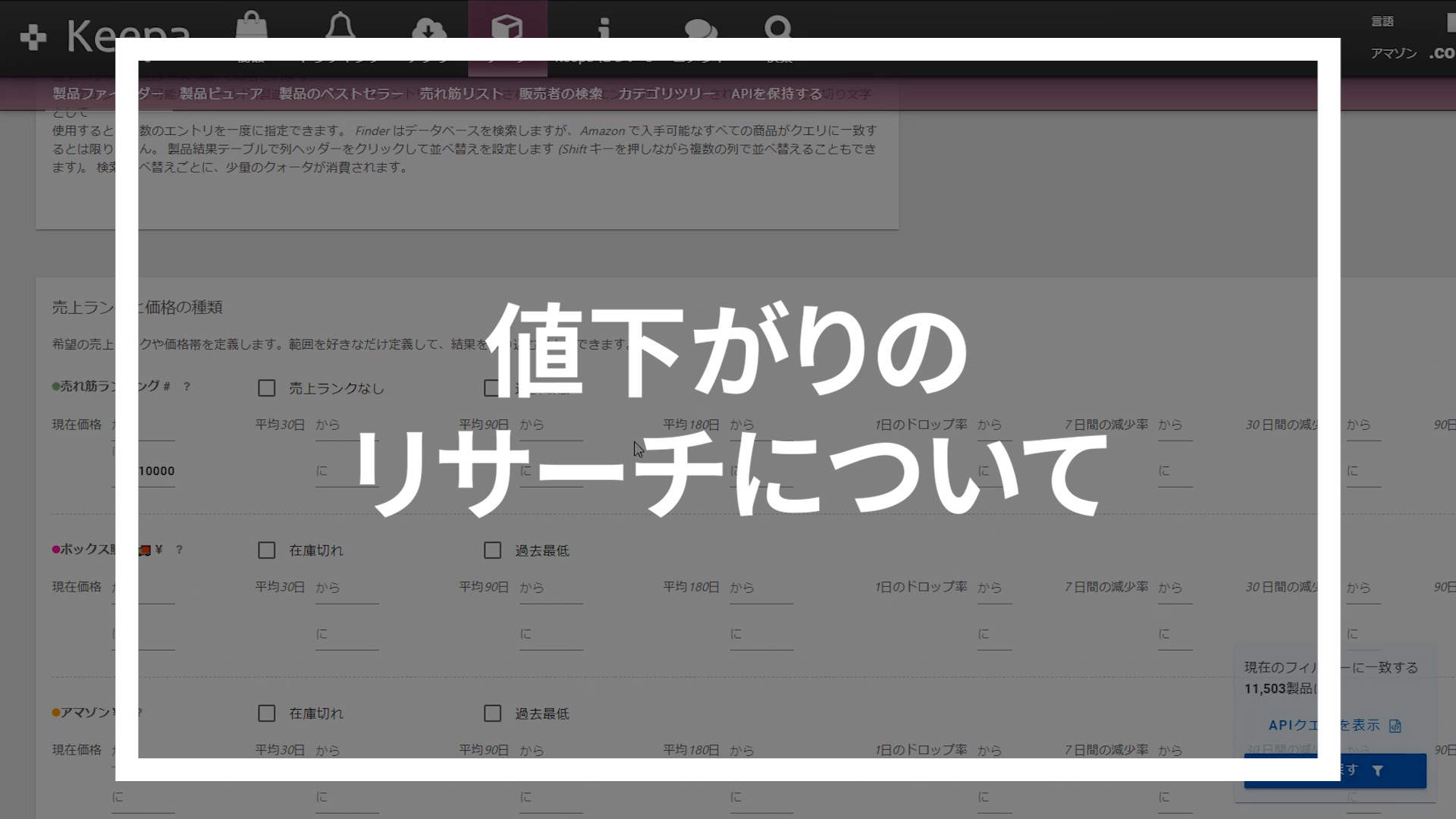Switch to 製品のベストセラー tab
This screenshot has width=1456, height=819.
341,94
